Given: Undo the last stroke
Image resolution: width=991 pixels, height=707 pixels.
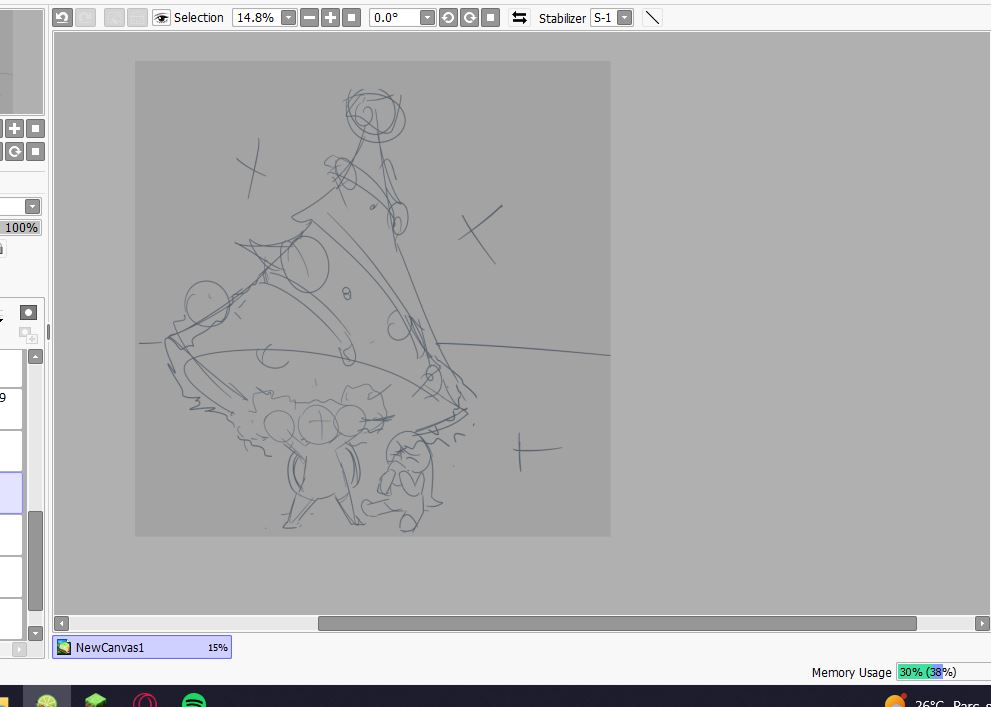Looking at the screenshot, I should point(62,17).
